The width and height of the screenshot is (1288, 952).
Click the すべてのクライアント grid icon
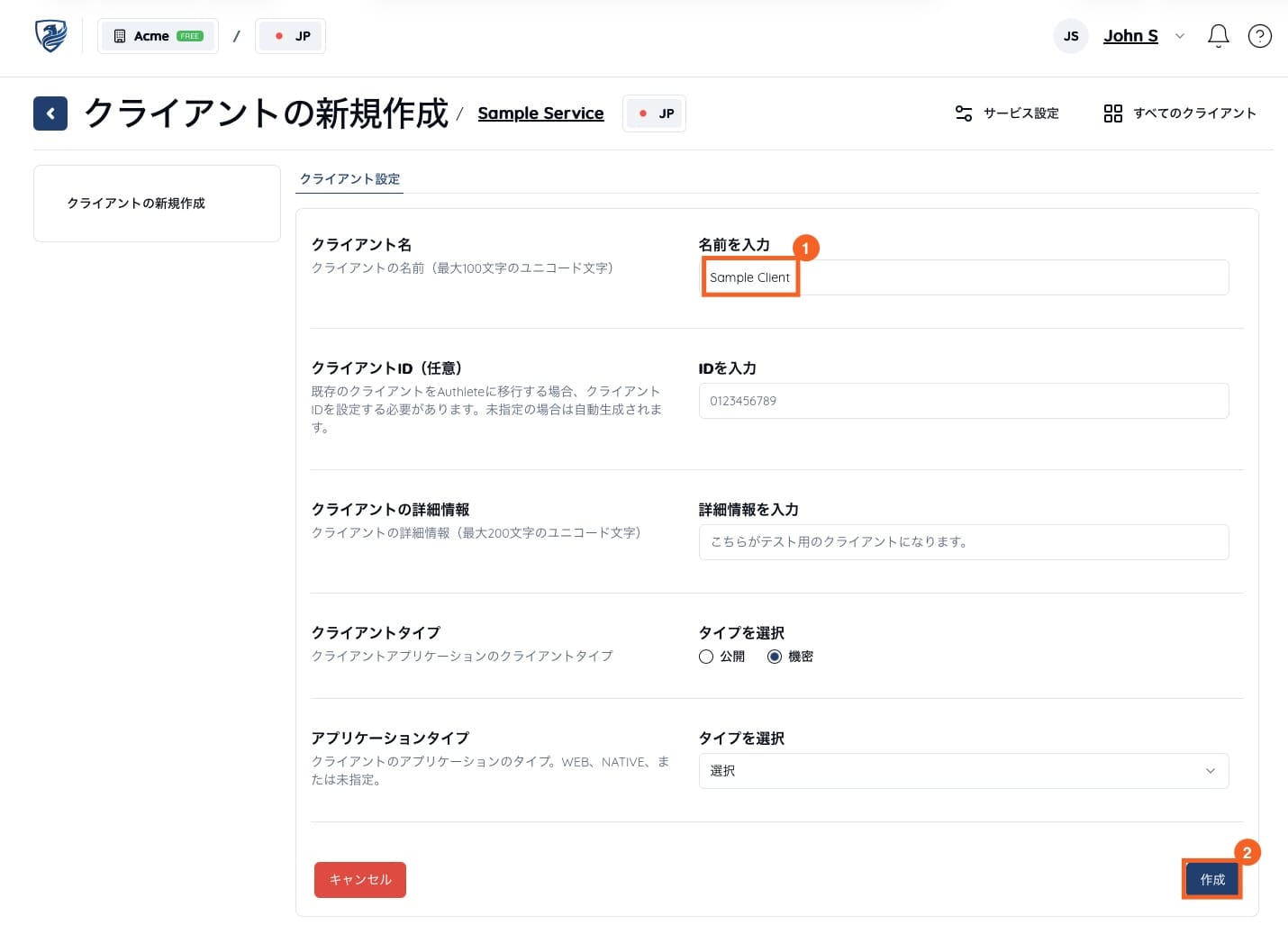[x=1113, y=113]
